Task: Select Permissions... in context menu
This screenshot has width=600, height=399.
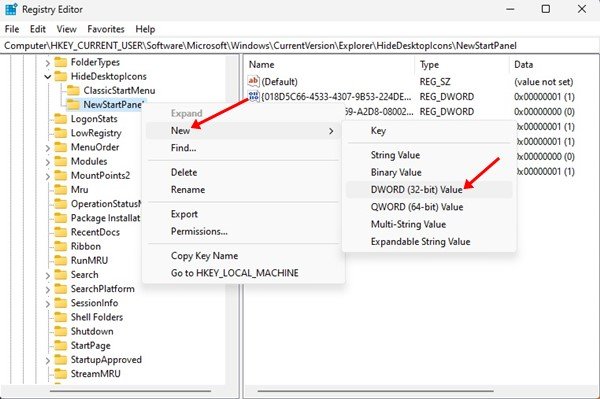Action: click(199, 231)
